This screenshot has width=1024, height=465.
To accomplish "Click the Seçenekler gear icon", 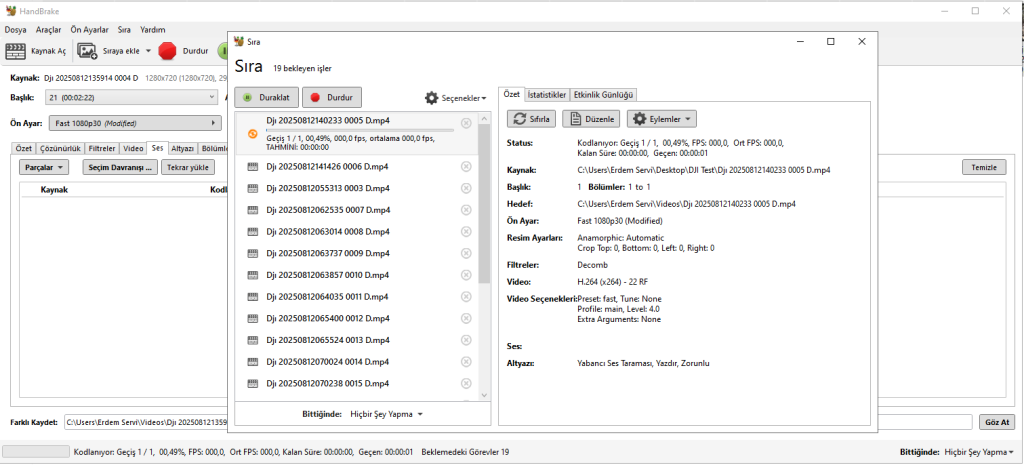I will coord(432,98).
